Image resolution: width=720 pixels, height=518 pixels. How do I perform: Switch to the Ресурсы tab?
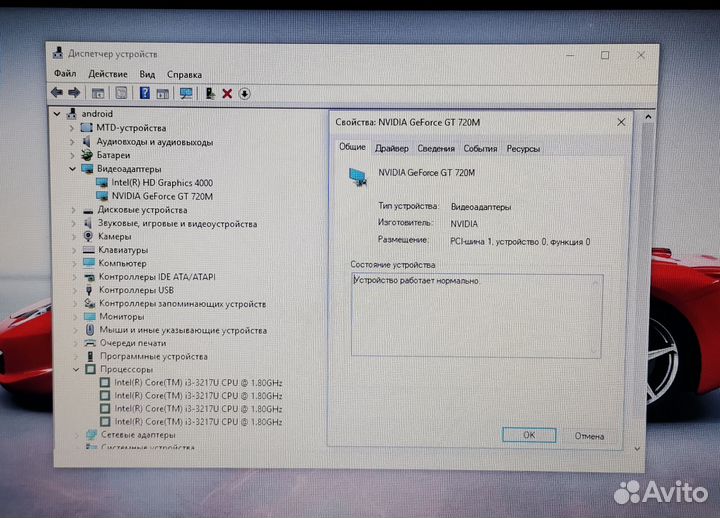coord(523,148)
